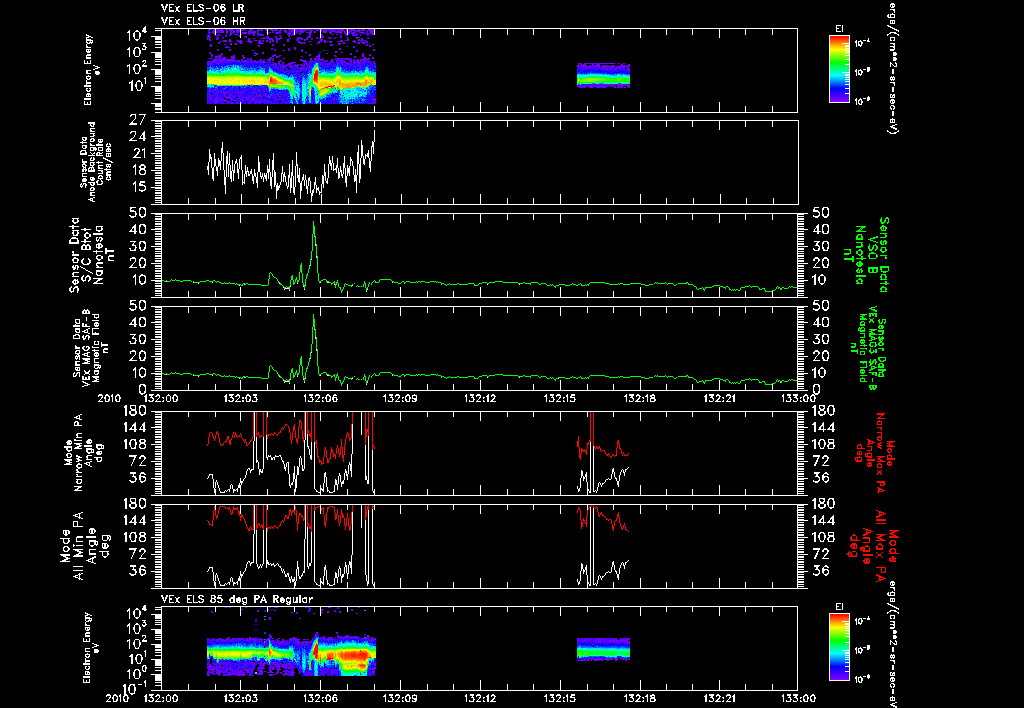Click the right '50' tick of the VSO B axis
Screen dimensions: 1024x708
point(820,213)
